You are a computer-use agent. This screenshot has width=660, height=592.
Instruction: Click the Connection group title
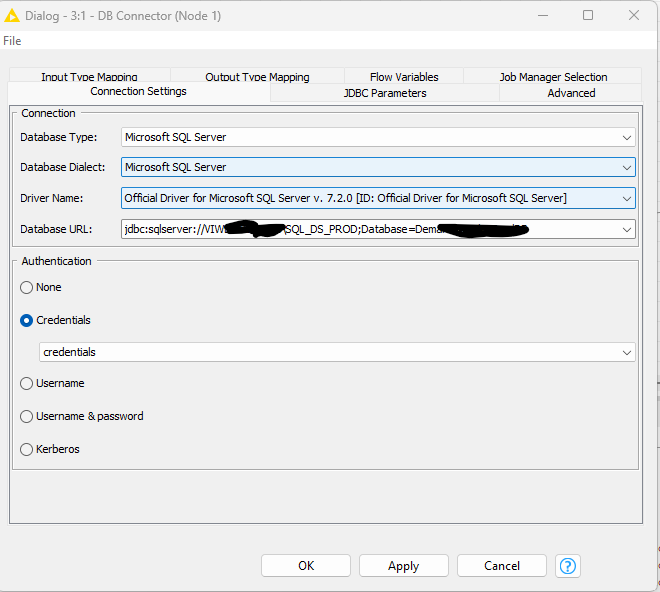(x=48, y=113)
